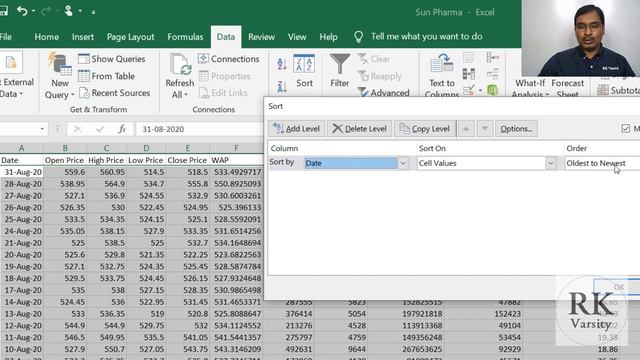Click the Open Price header cell

[x=64, y=160]
